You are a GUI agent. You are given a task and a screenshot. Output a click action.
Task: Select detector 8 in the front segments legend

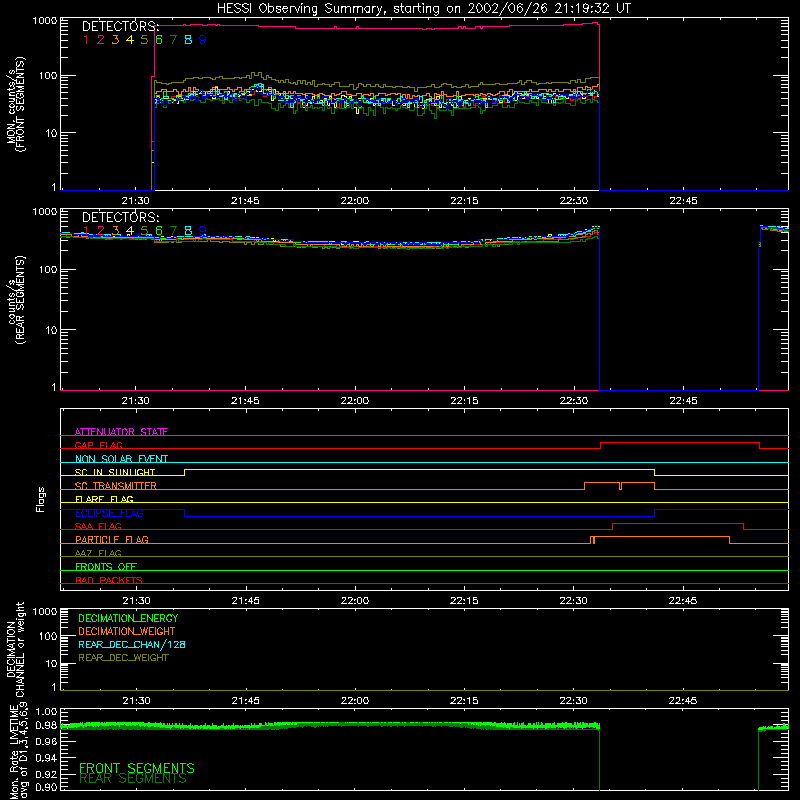[188, 40]
